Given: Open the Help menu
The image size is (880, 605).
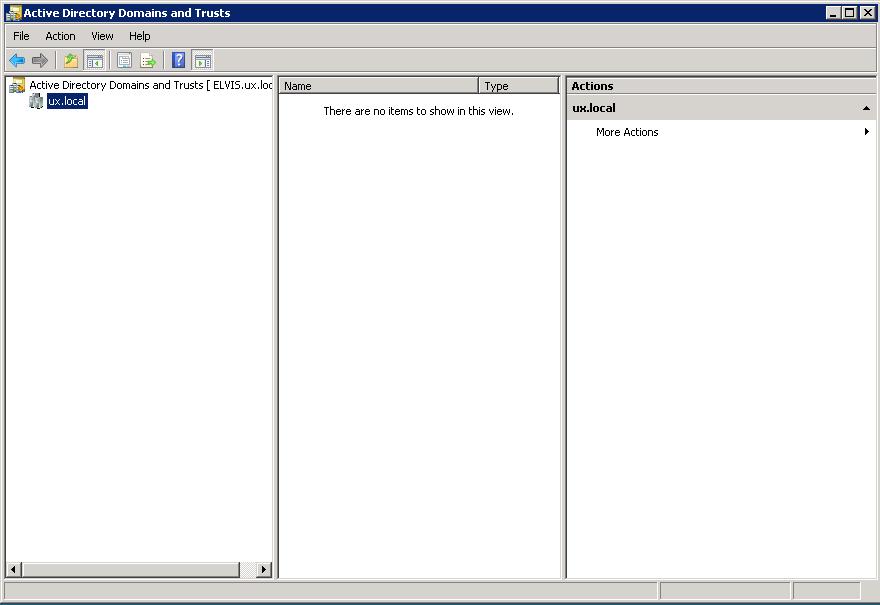Looking at the screenshot, I should (140, 36).
